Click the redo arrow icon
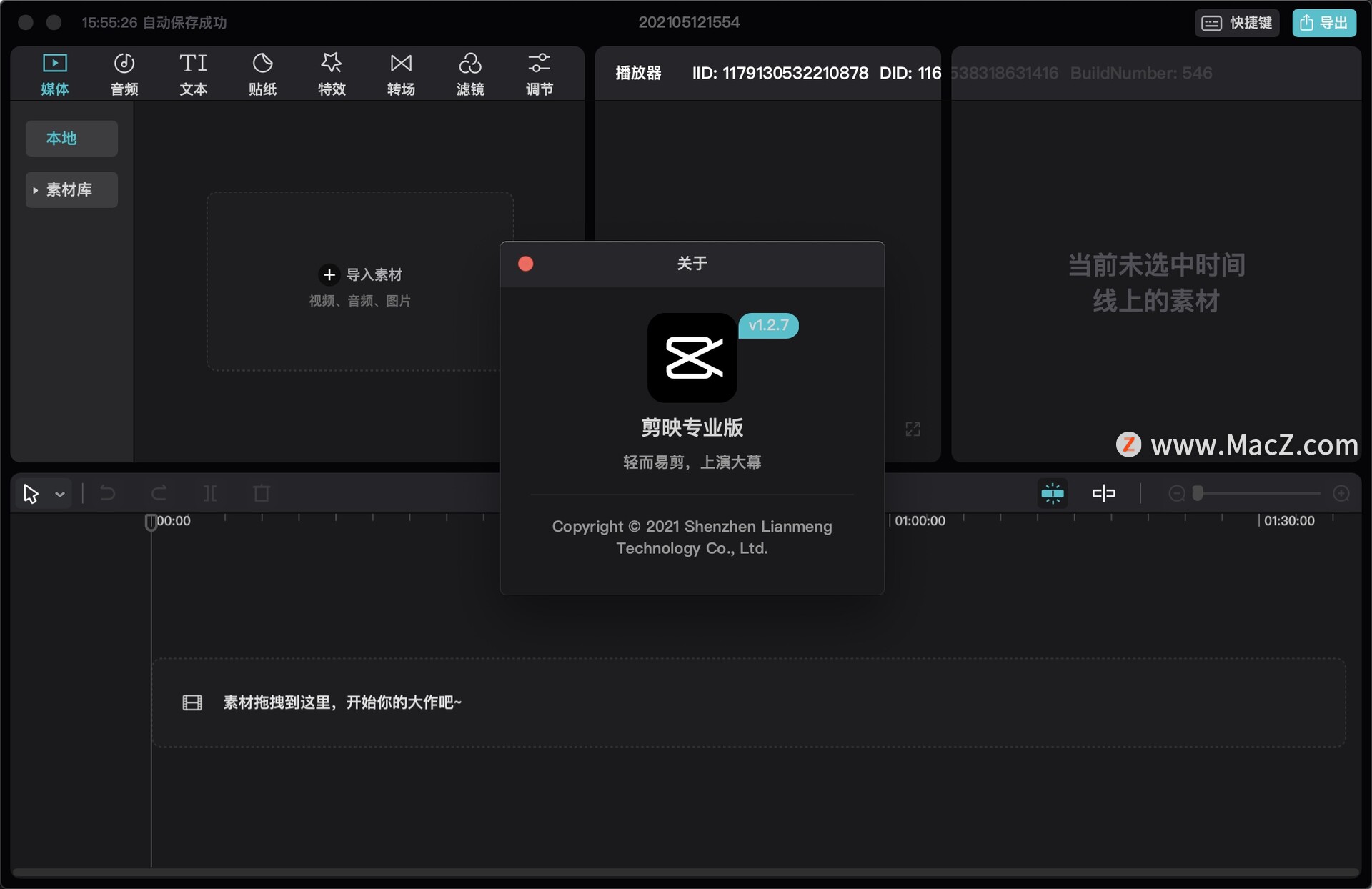The width and height of the screenshot is (1372, 889). [159, 493]
